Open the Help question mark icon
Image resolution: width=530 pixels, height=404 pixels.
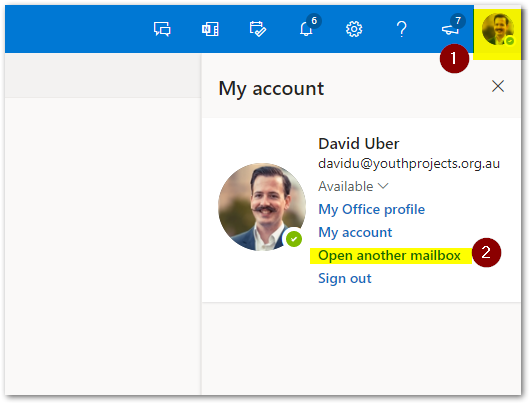tap(402, 29)
